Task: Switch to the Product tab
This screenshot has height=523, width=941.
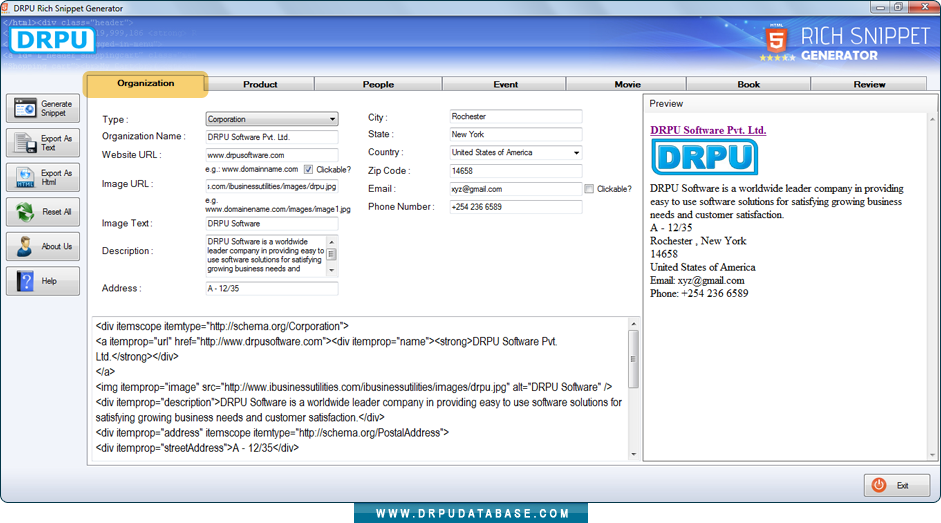Action: [x=260, y=84]
